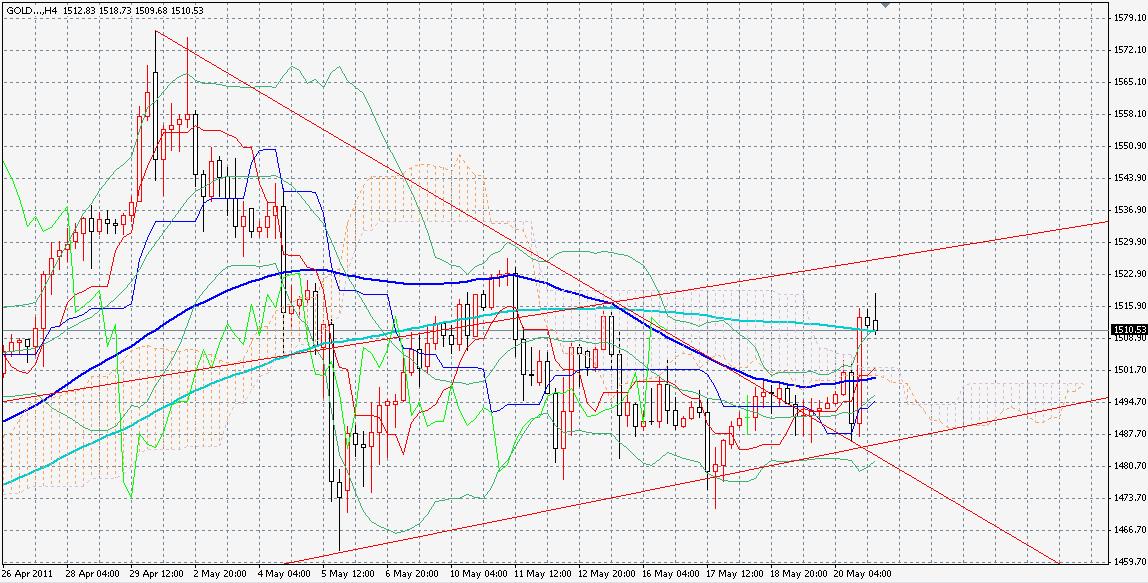Click the 20 May 04:00 time axis label
1148x583 pixels.
pyautogui.click(x=862, y=573)
